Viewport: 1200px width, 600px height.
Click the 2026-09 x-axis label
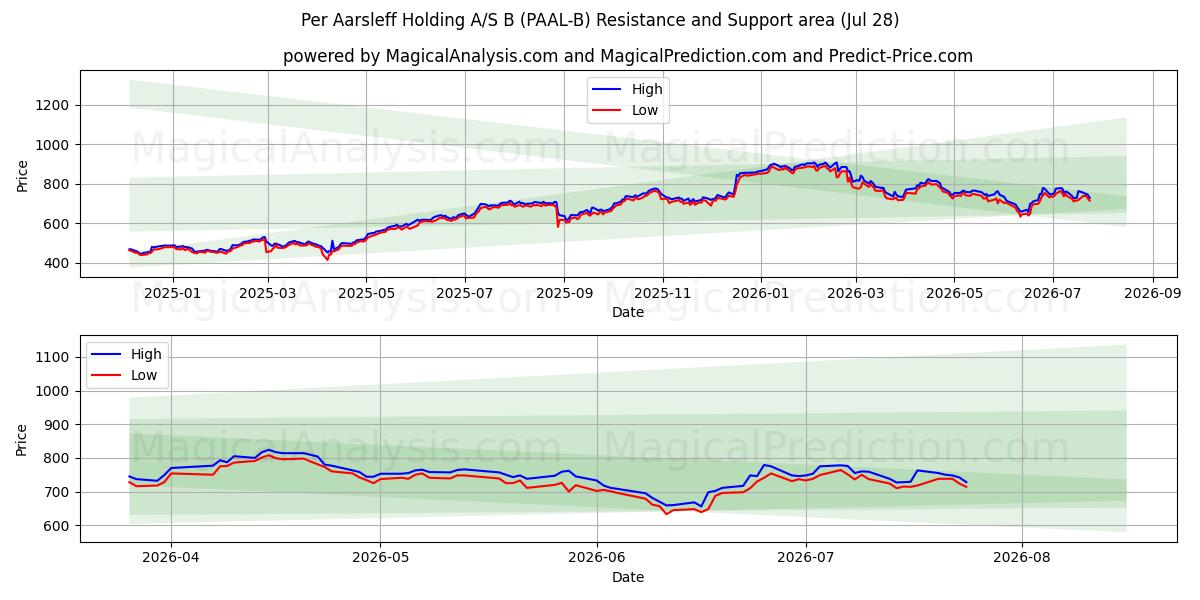1153,294
